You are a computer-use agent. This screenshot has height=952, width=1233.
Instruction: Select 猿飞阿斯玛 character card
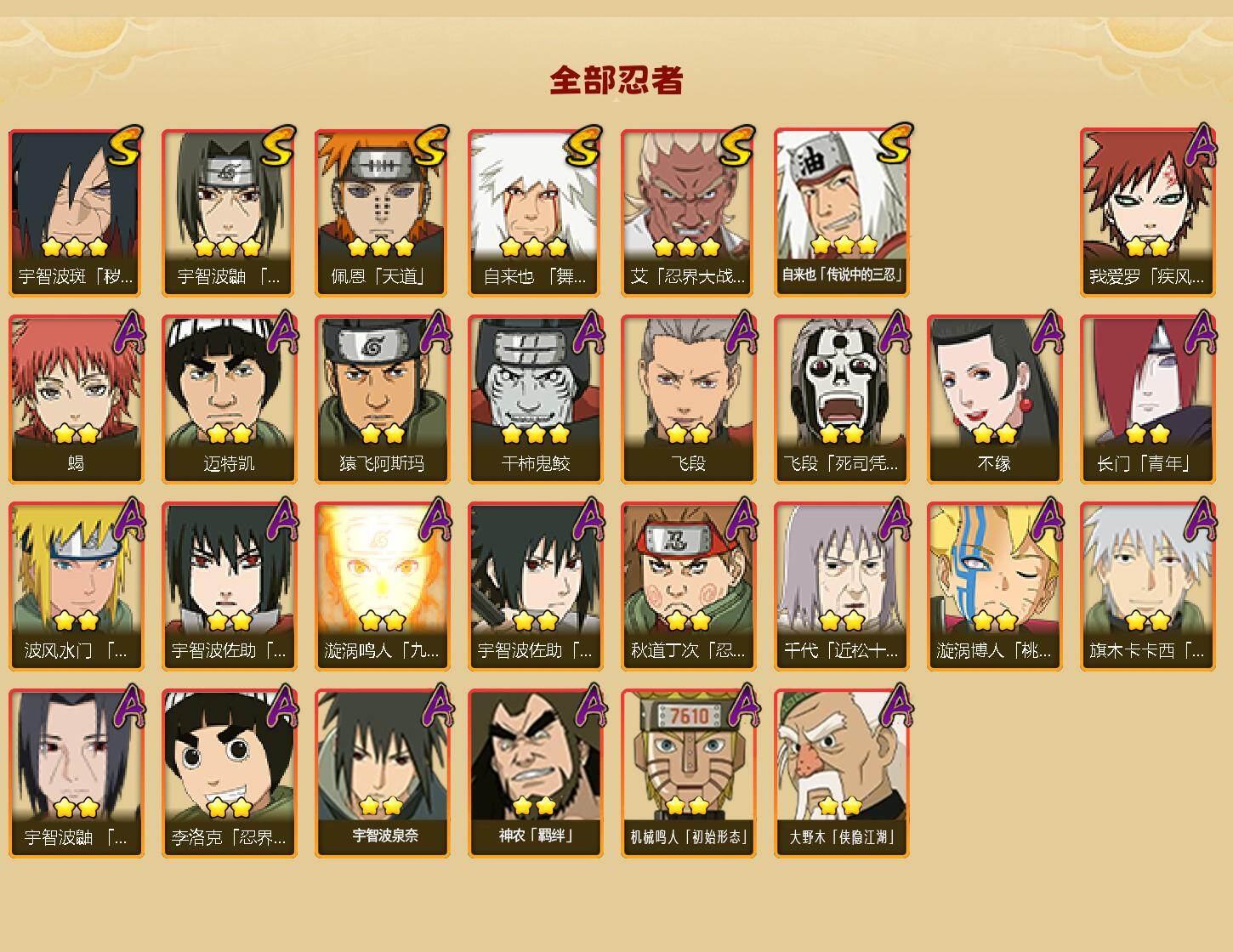pos(382,399)
